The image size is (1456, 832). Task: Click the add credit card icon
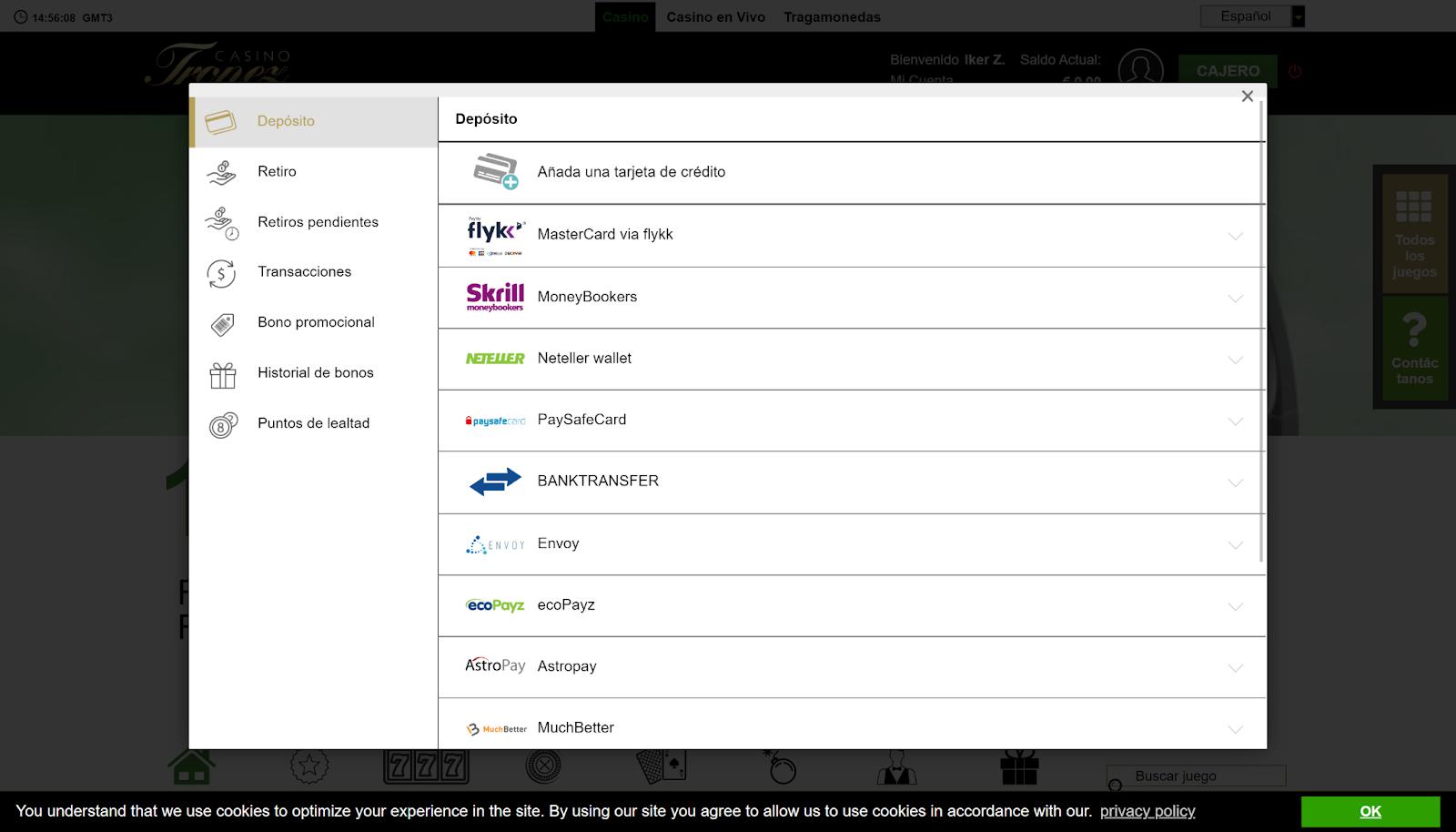pos(496,171)
